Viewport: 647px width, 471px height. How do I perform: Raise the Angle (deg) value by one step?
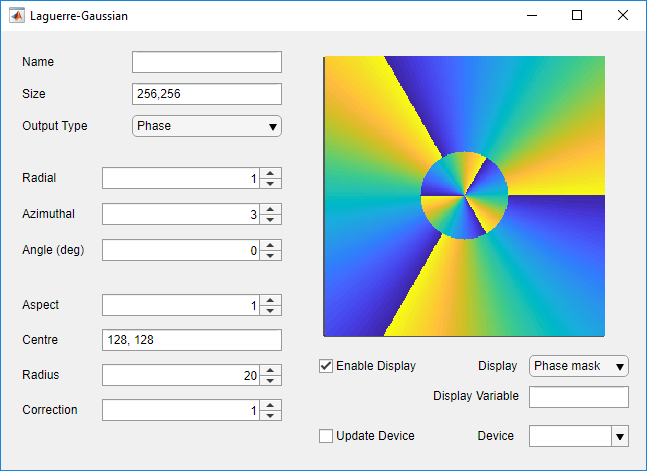pyautogui.click(x=271, y=245)
